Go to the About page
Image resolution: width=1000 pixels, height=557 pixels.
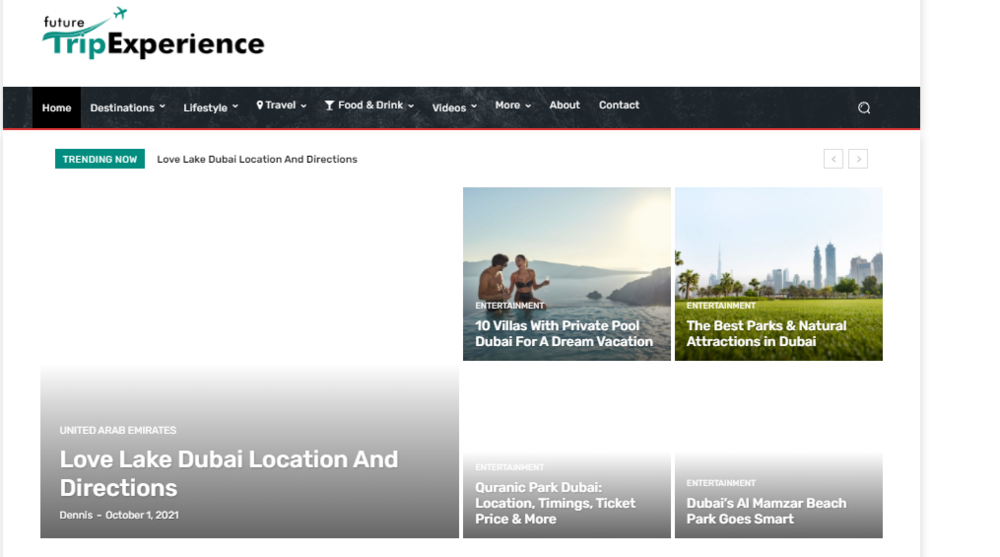(564, 105)
